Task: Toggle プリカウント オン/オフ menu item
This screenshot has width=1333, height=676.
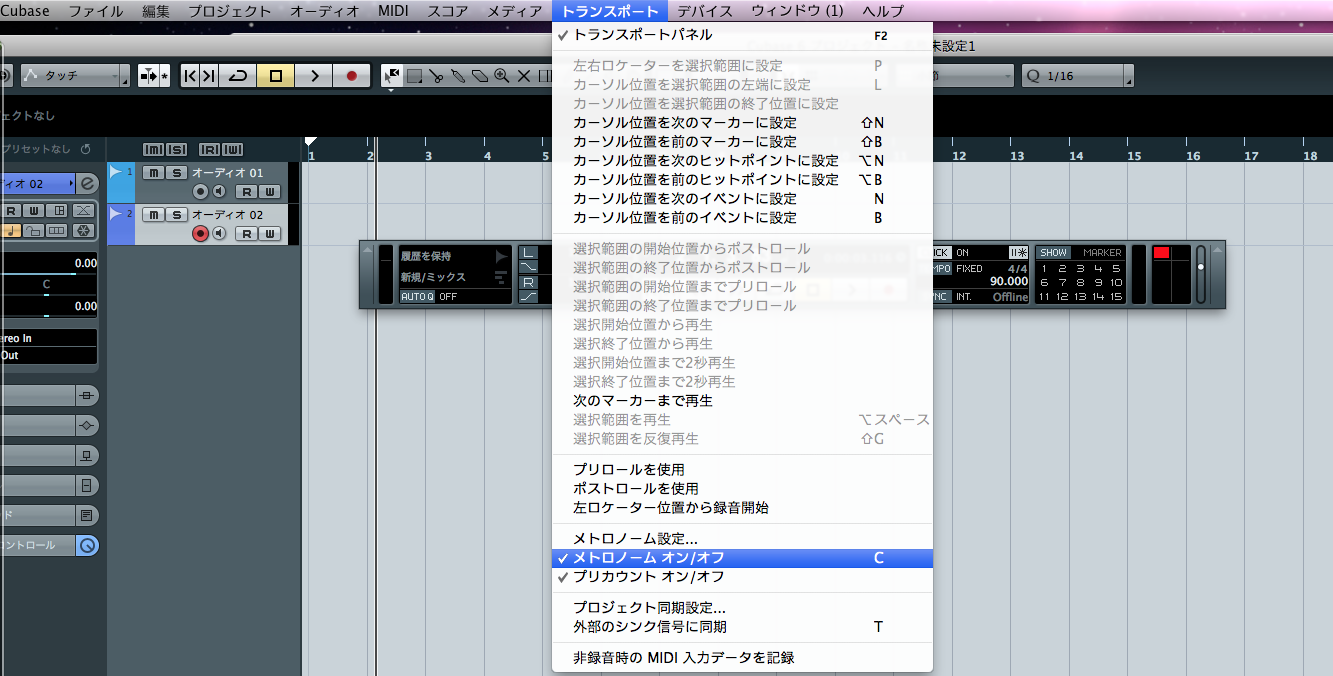Action: 648,577
